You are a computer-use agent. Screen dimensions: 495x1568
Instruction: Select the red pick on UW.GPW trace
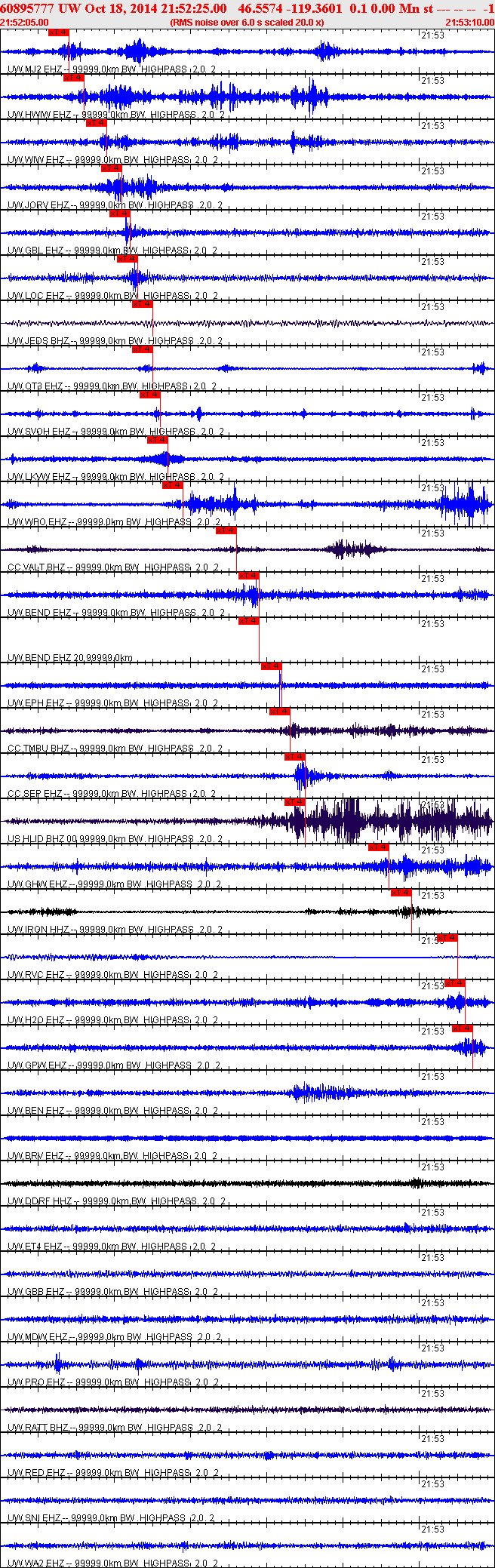click(x=462, y=1028)
